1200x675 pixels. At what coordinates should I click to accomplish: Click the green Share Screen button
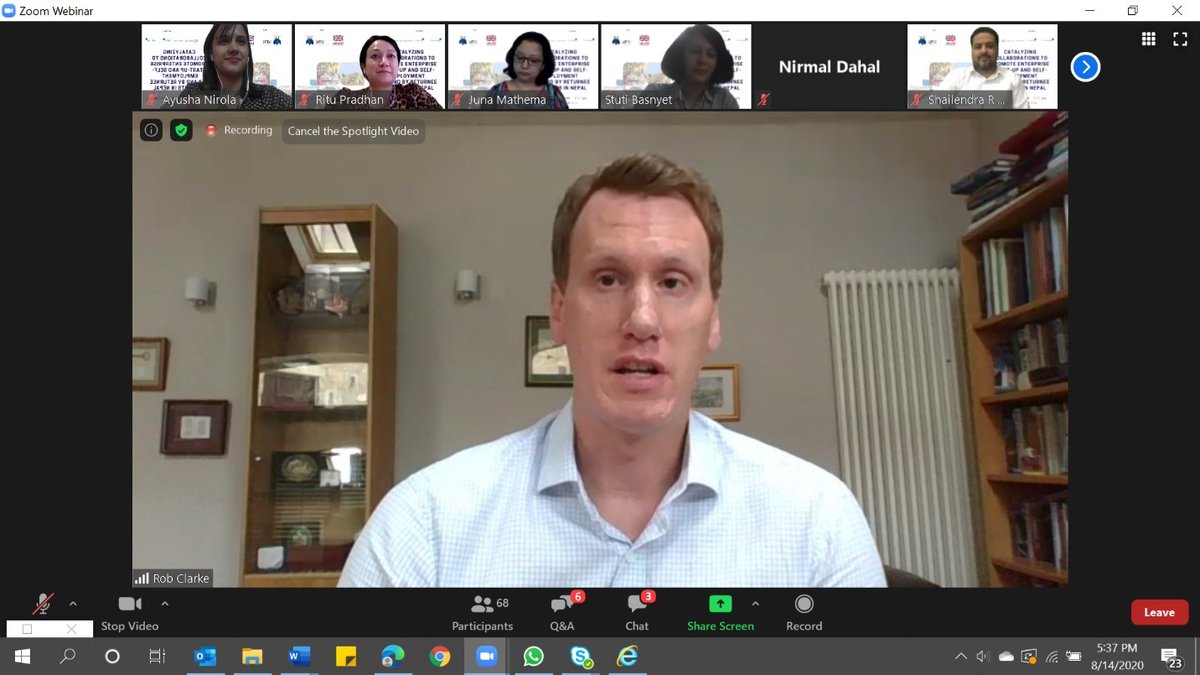[x=720, y=613]
